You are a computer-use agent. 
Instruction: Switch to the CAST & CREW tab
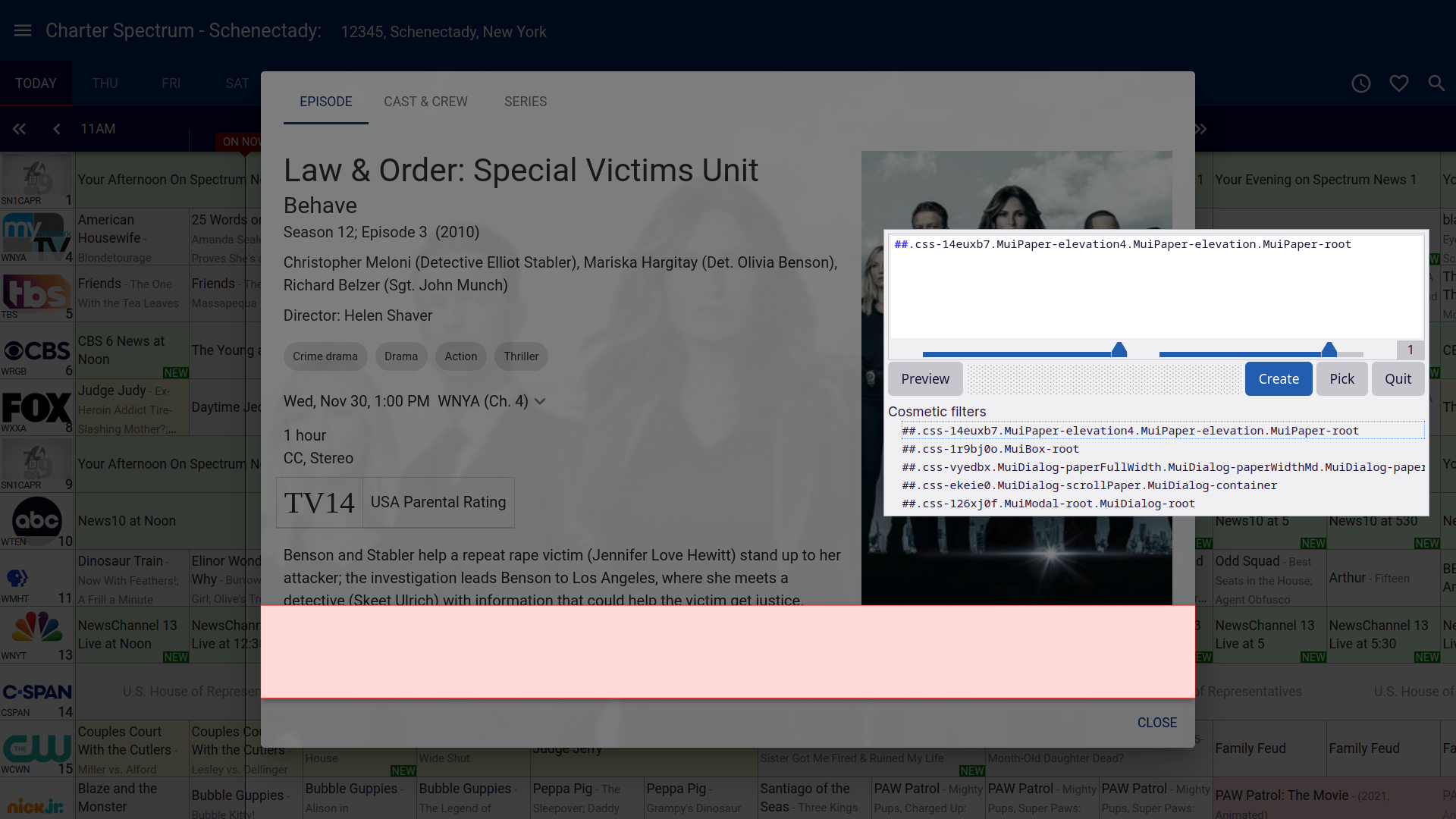(x=425, y=102)
